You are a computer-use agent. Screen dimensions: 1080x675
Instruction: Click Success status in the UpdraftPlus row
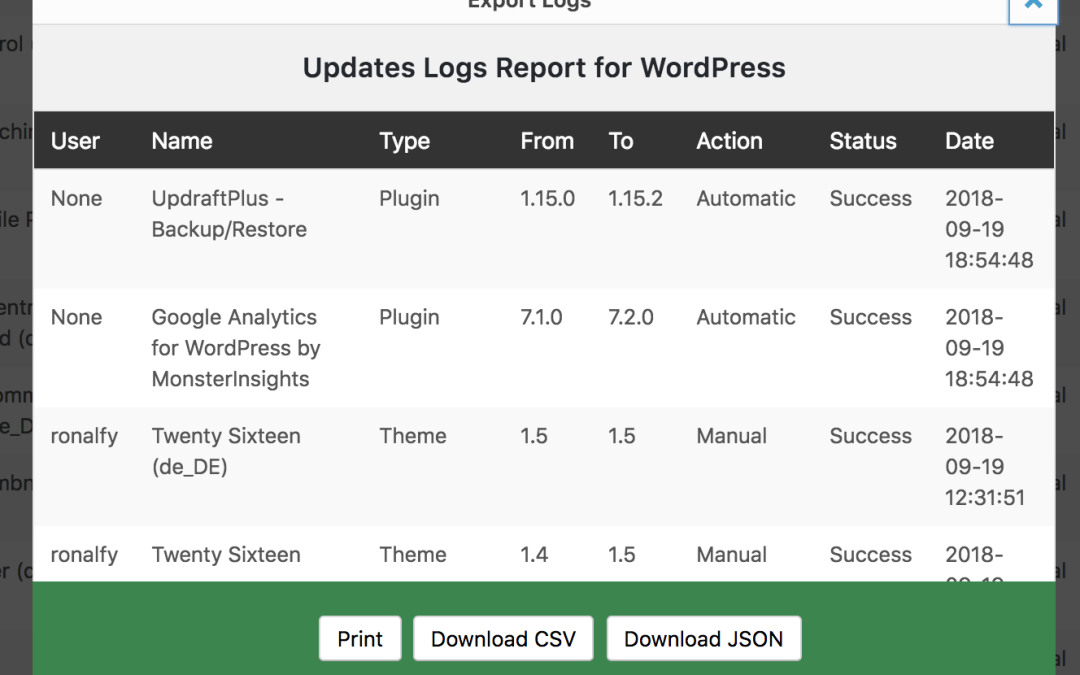tap(871, 198)
